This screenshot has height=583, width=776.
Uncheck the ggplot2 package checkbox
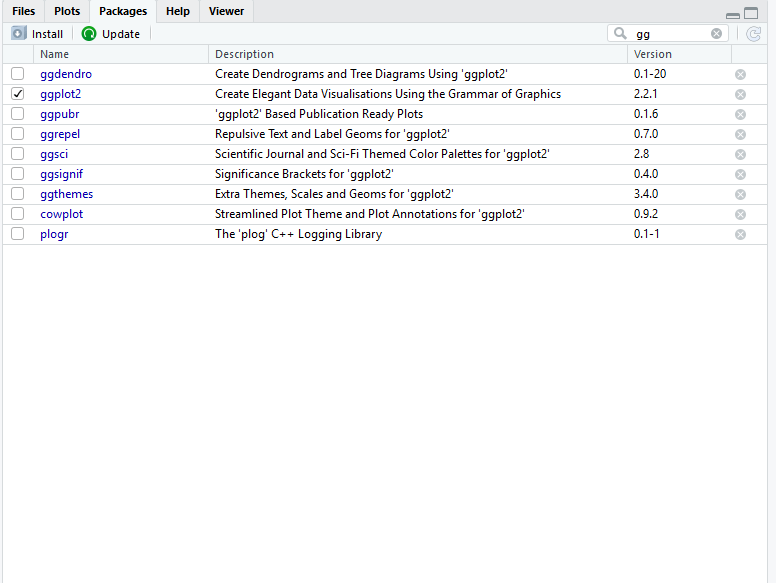(x=17, y=94)
